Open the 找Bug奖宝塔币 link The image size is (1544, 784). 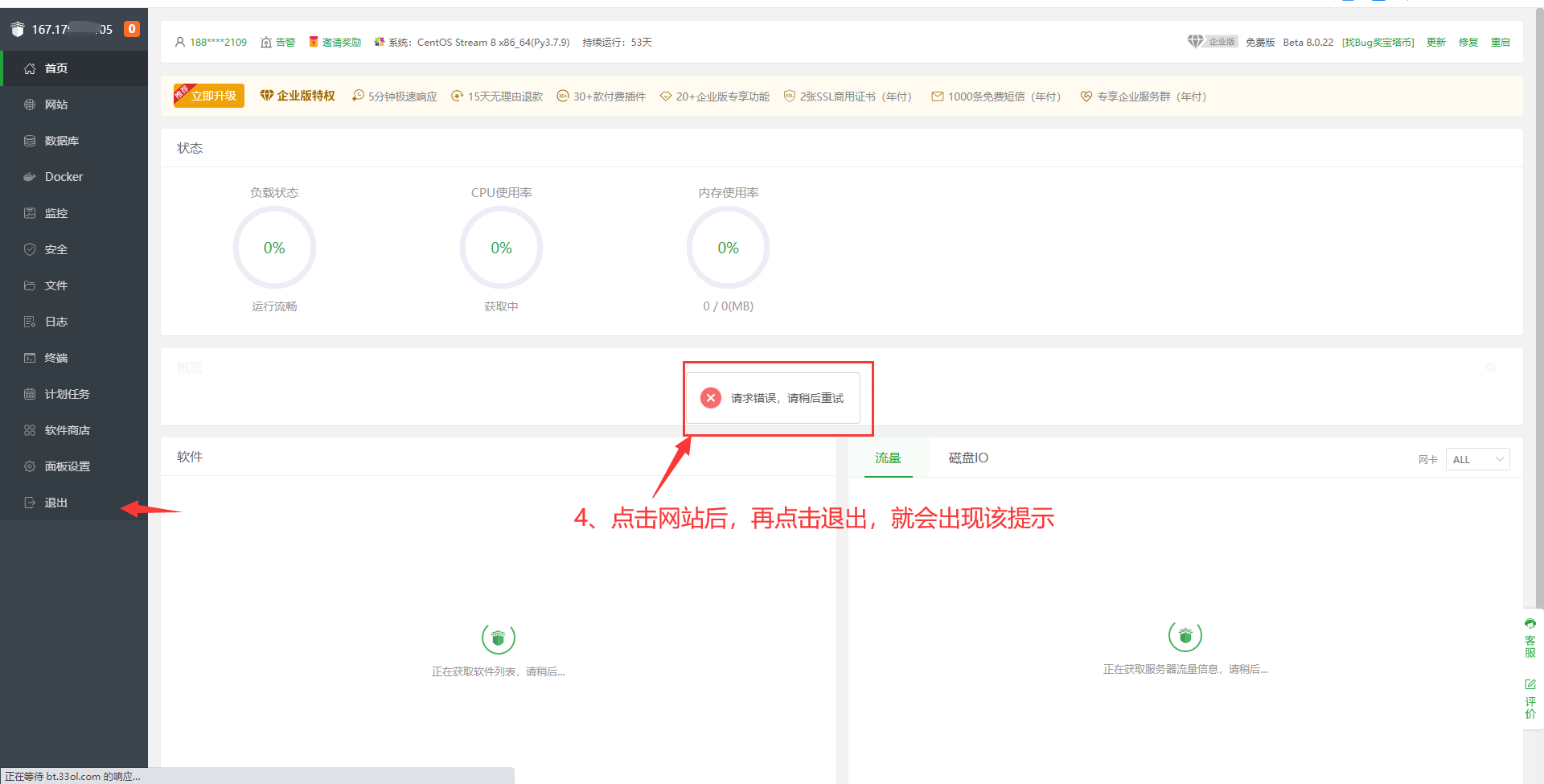coord(1378,42)
